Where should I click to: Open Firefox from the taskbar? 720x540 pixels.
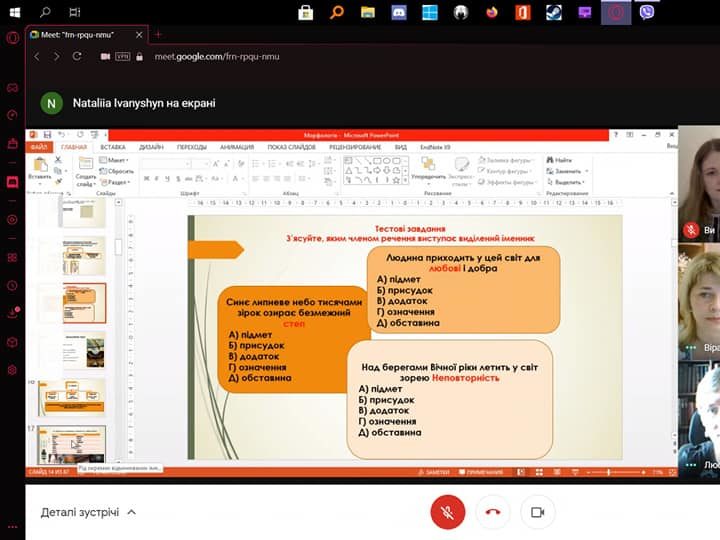(x=491, y=13)
